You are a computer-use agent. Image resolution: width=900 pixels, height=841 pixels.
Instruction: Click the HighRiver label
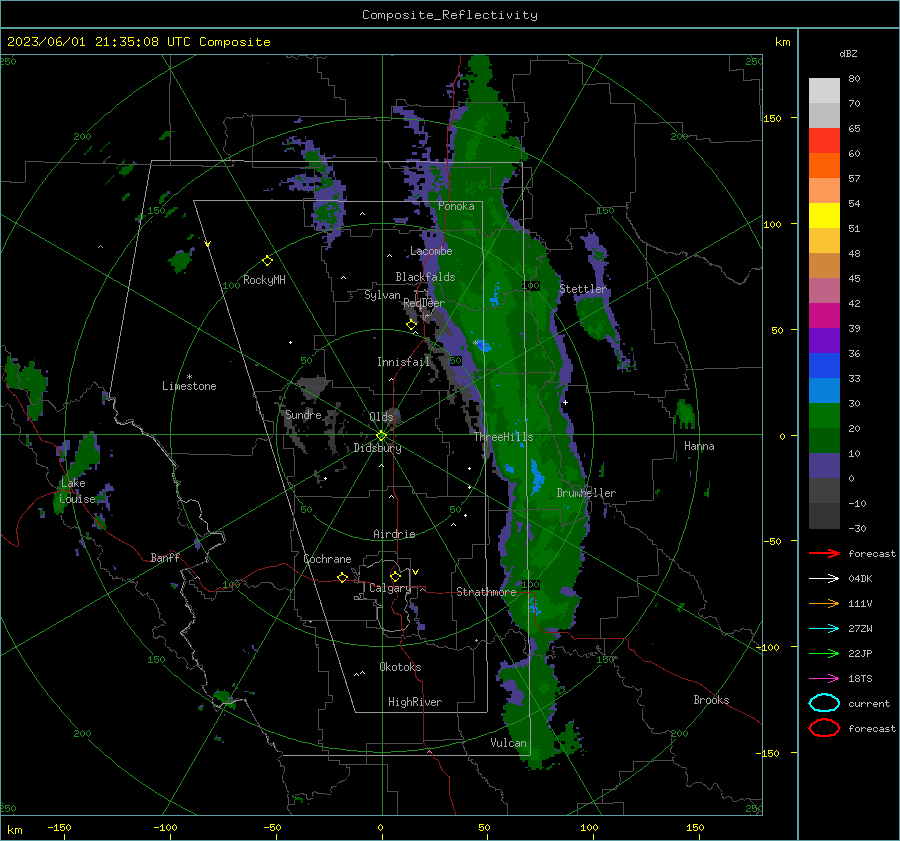(415, 702)
